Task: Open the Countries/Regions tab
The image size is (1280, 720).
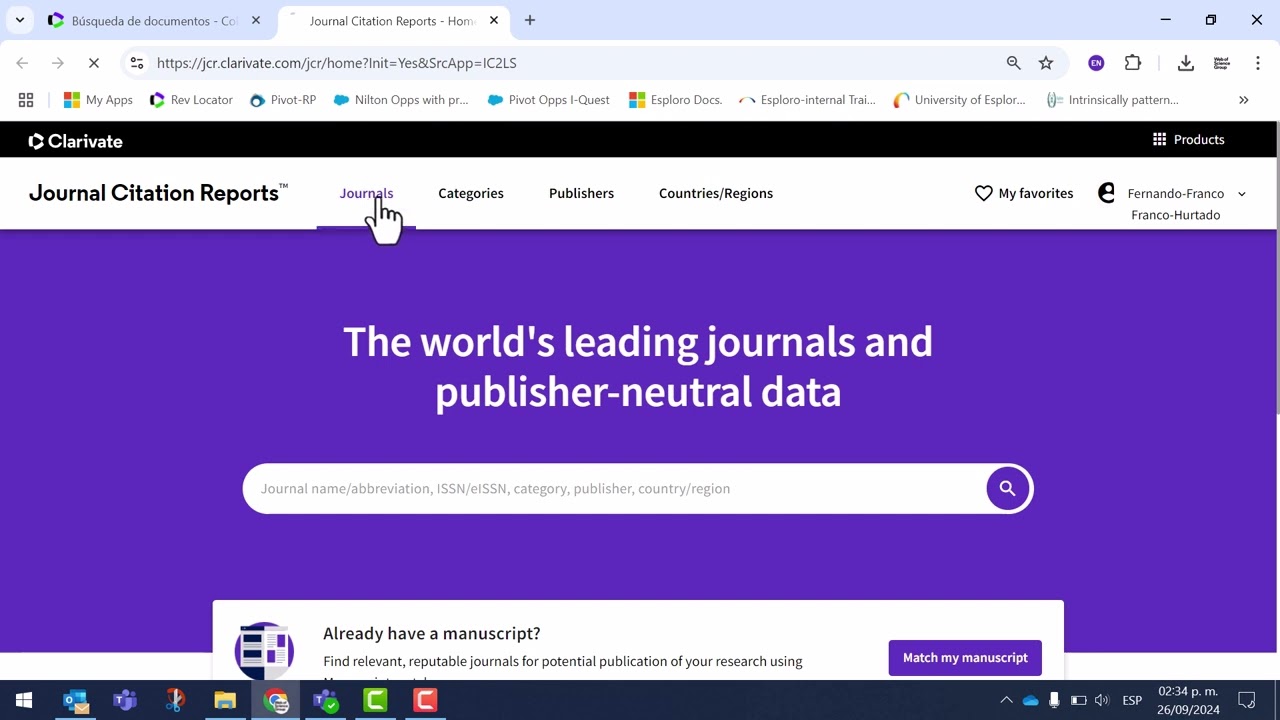Action: coord(716,194)
